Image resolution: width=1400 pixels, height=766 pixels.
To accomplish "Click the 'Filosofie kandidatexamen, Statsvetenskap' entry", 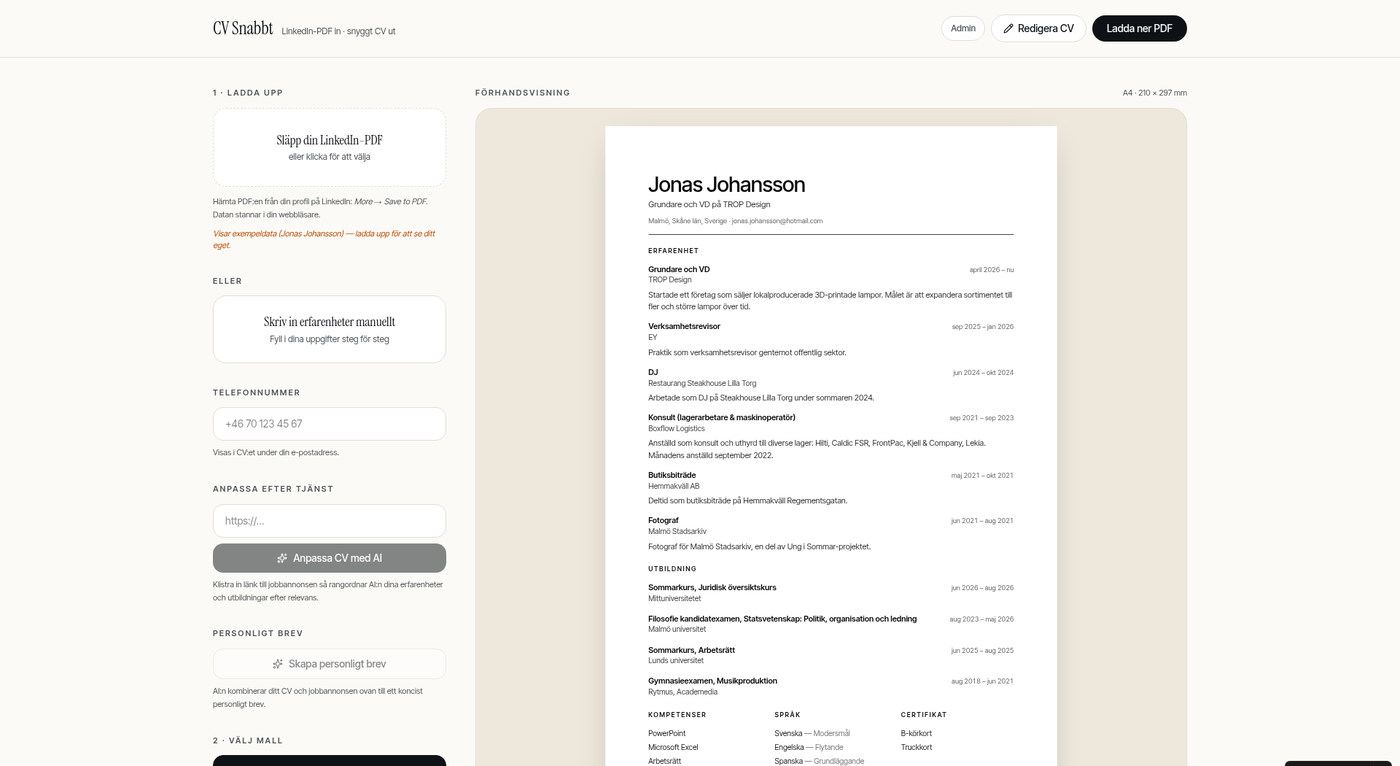I will pos(782,618).
